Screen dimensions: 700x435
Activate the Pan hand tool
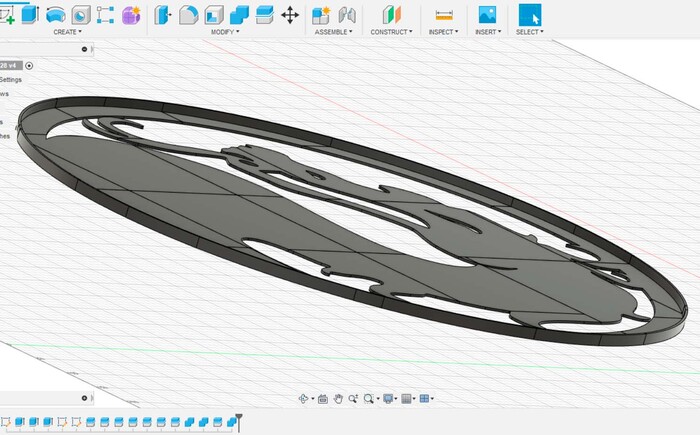[x=339, y=399]
